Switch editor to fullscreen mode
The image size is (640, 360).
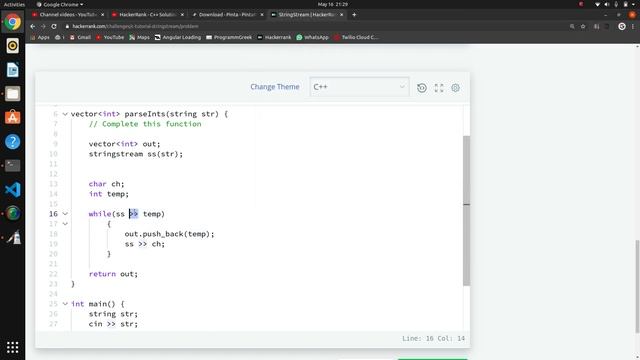tap(439, 88)
